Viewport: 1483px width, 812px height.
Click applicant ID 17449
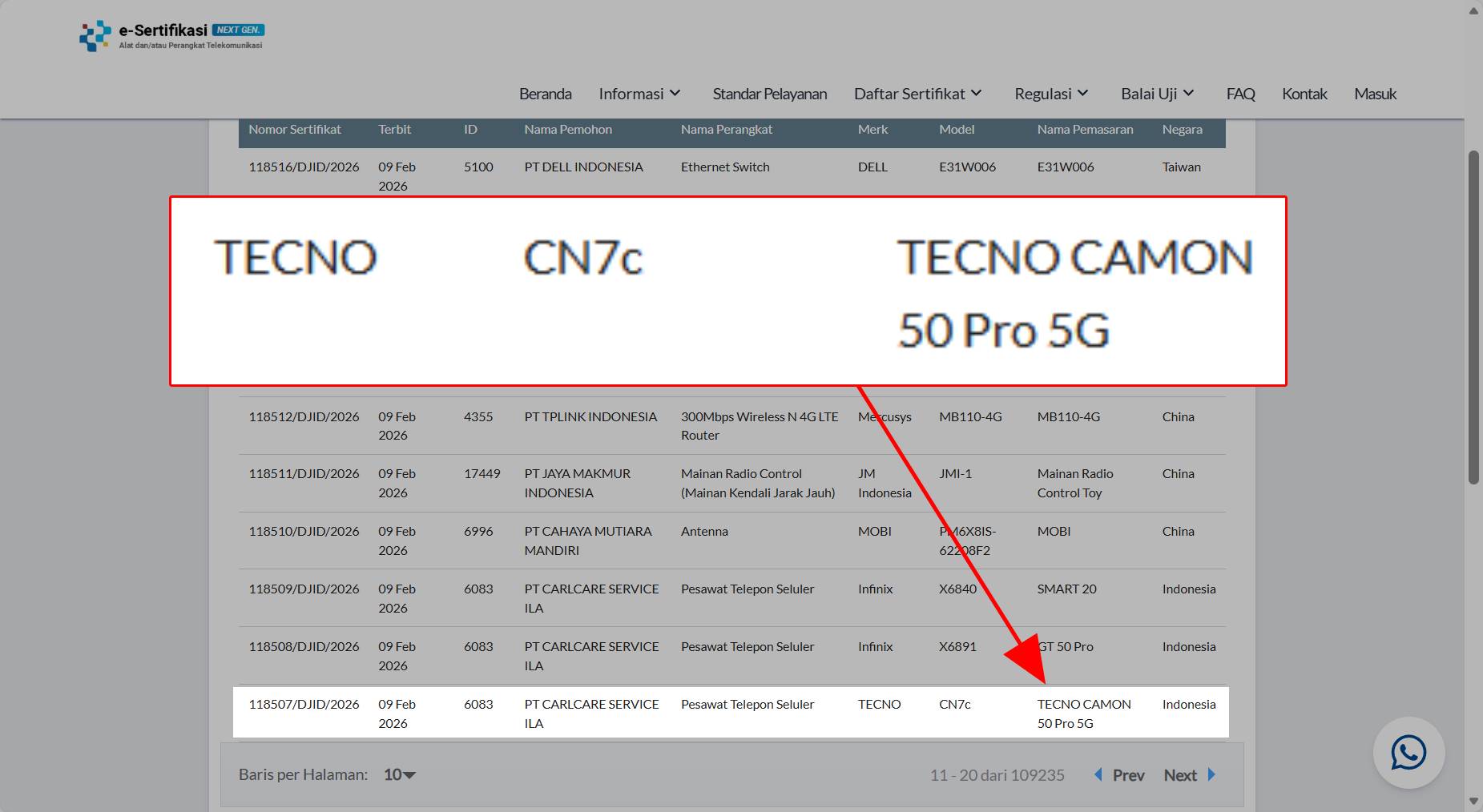(482, 473)
